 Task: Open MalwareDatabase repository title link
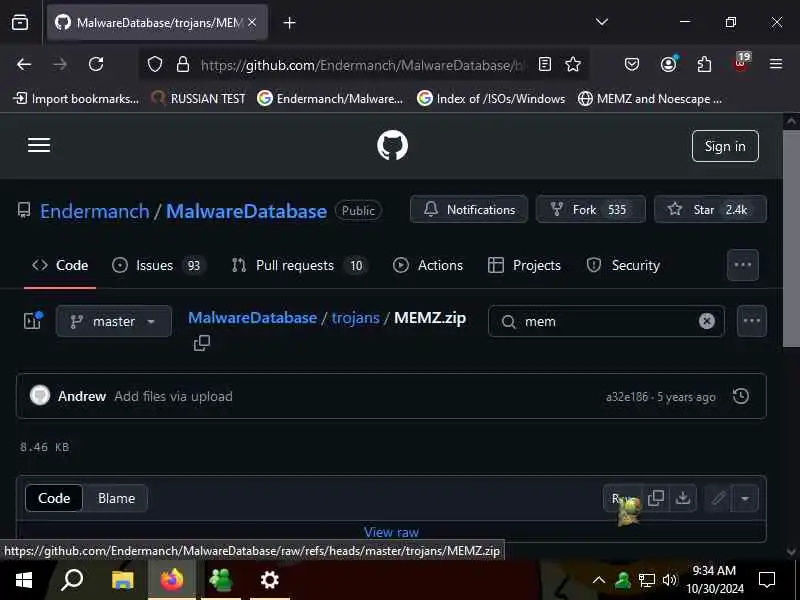(246, 211)
